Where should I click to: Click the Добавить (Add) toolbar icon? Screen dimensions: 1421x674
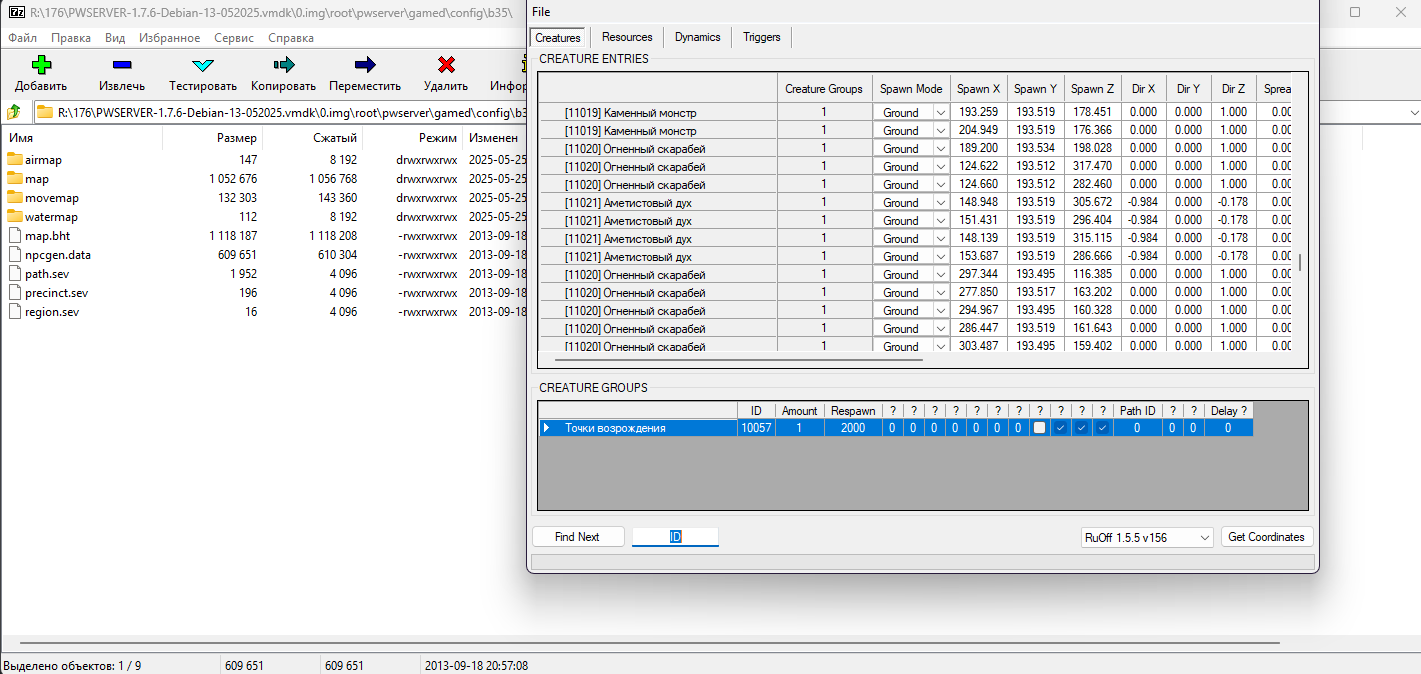pos(41,65)
